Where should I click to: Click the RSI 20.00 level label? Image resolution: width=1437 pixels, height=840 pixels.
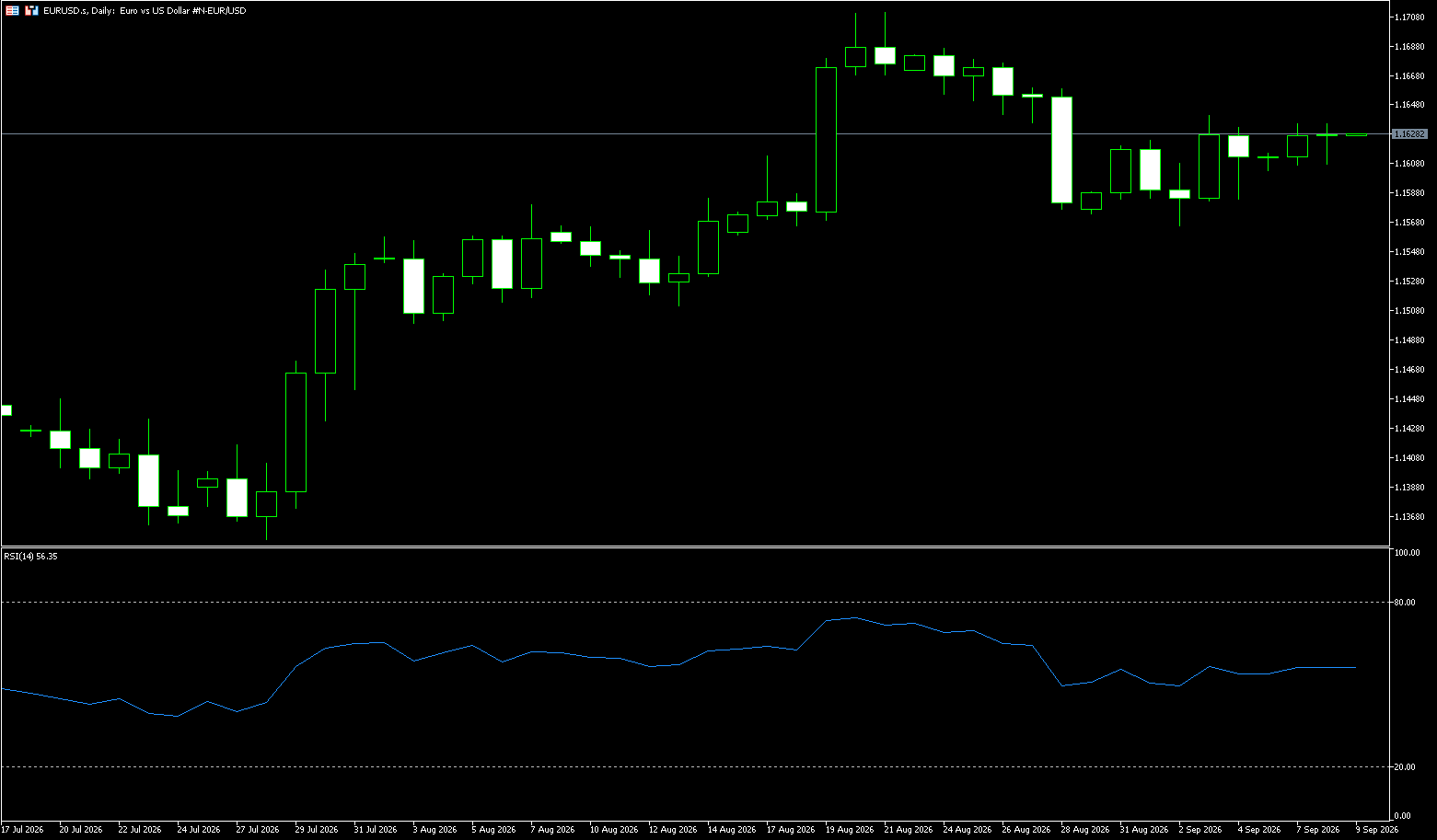click(x=1405, y=766)
